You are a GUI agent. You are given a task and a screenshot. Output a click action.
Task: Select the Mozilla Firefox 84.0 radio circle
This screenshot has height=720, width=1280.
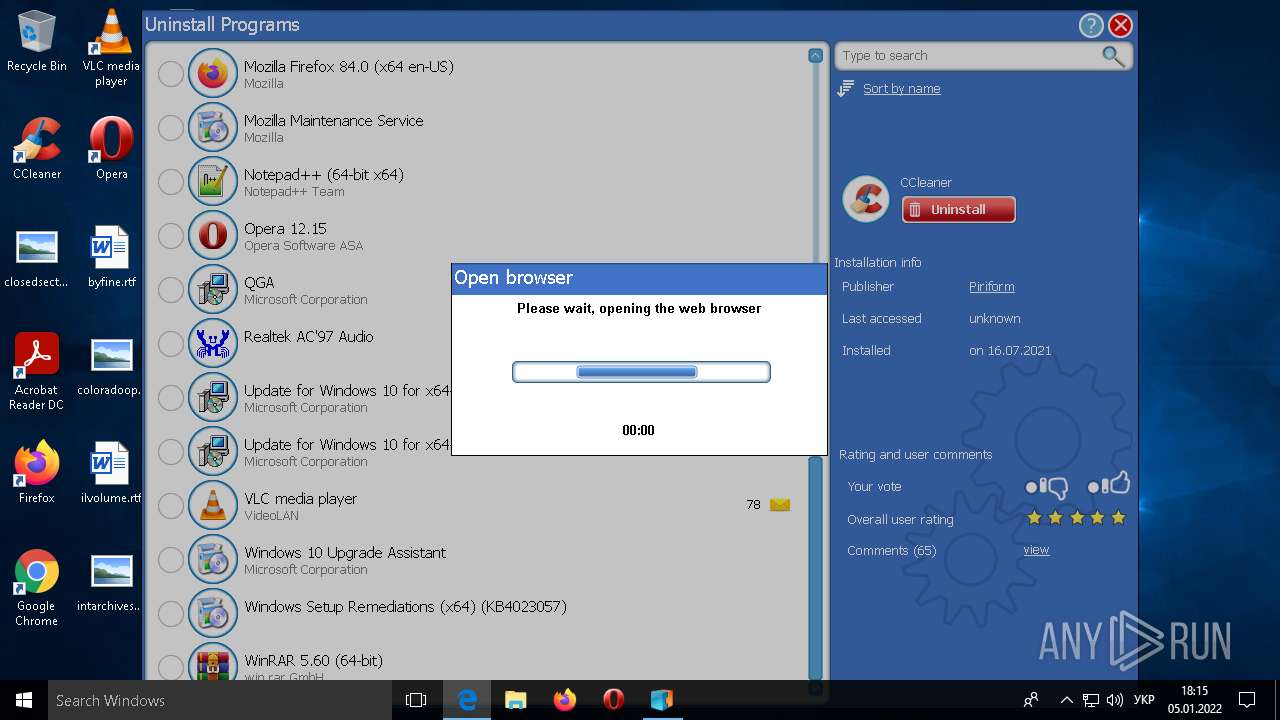pos(171,73)
